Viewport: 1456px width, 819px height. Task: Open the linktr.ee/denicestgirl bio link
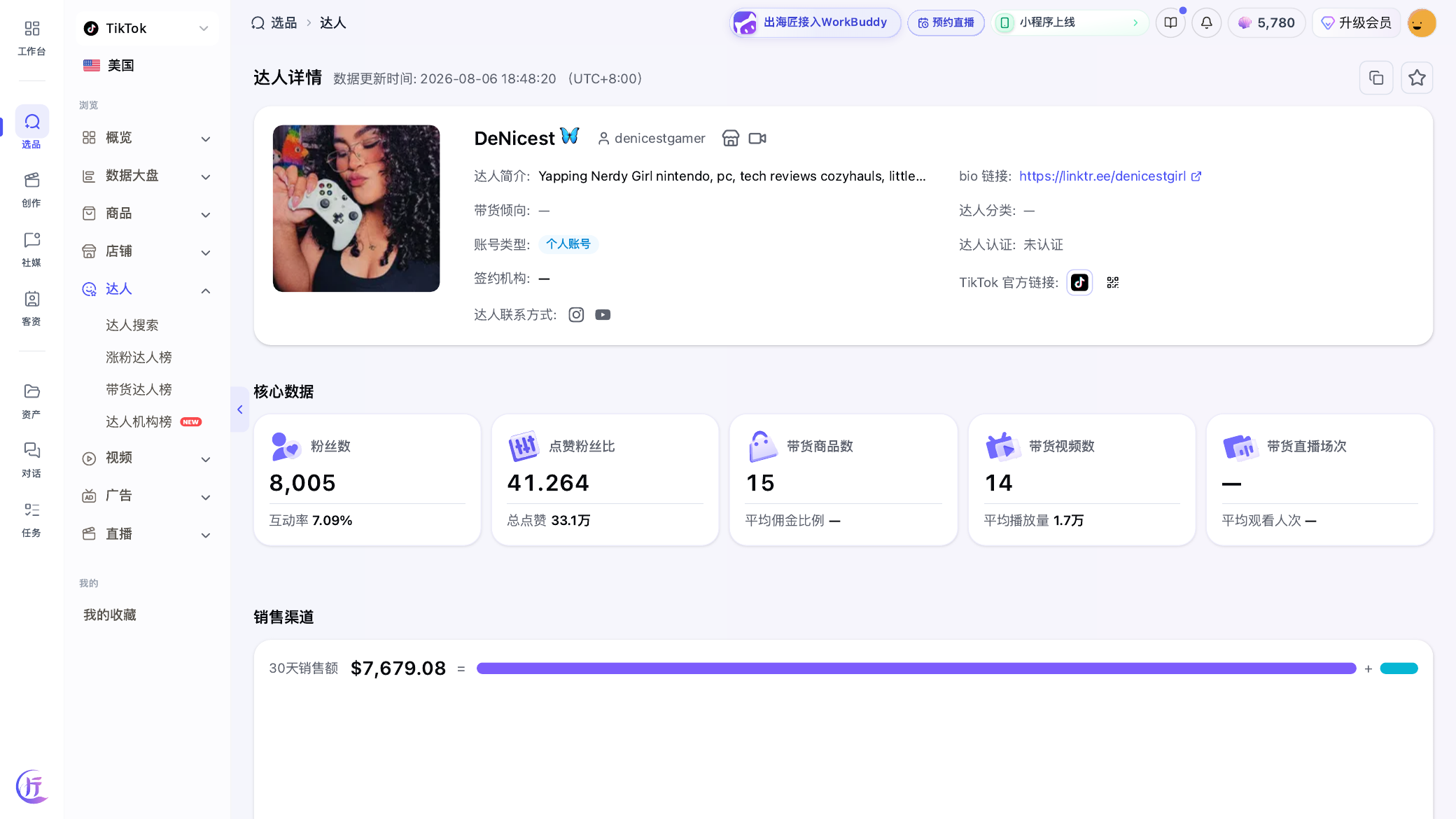click(x=1110, y=176)
